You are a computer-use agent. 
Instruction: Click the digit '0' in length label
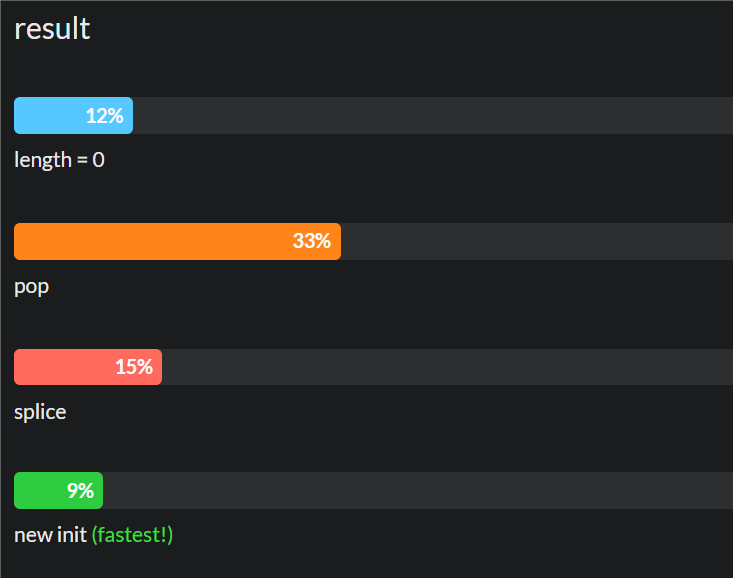click(x=98, y=160)
